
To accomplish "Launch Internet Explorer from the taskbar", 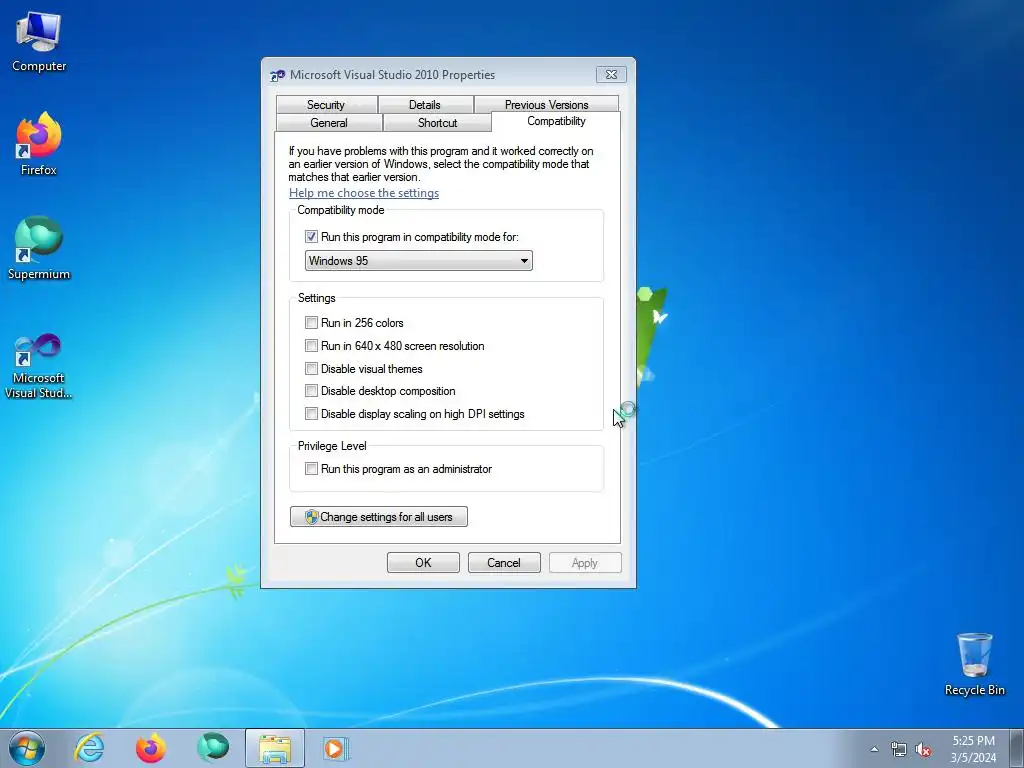I will pyautogui.click(x=89, y=748).
